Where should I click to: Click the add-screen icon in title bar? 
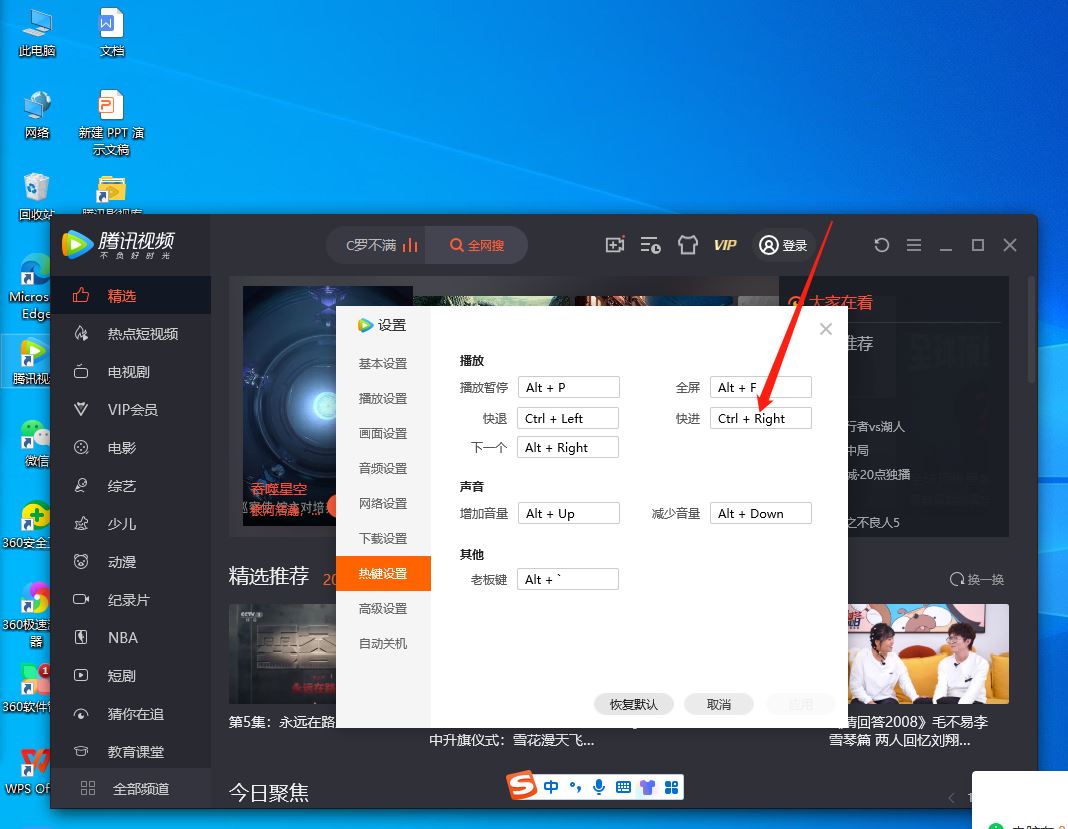coord(614,245)
